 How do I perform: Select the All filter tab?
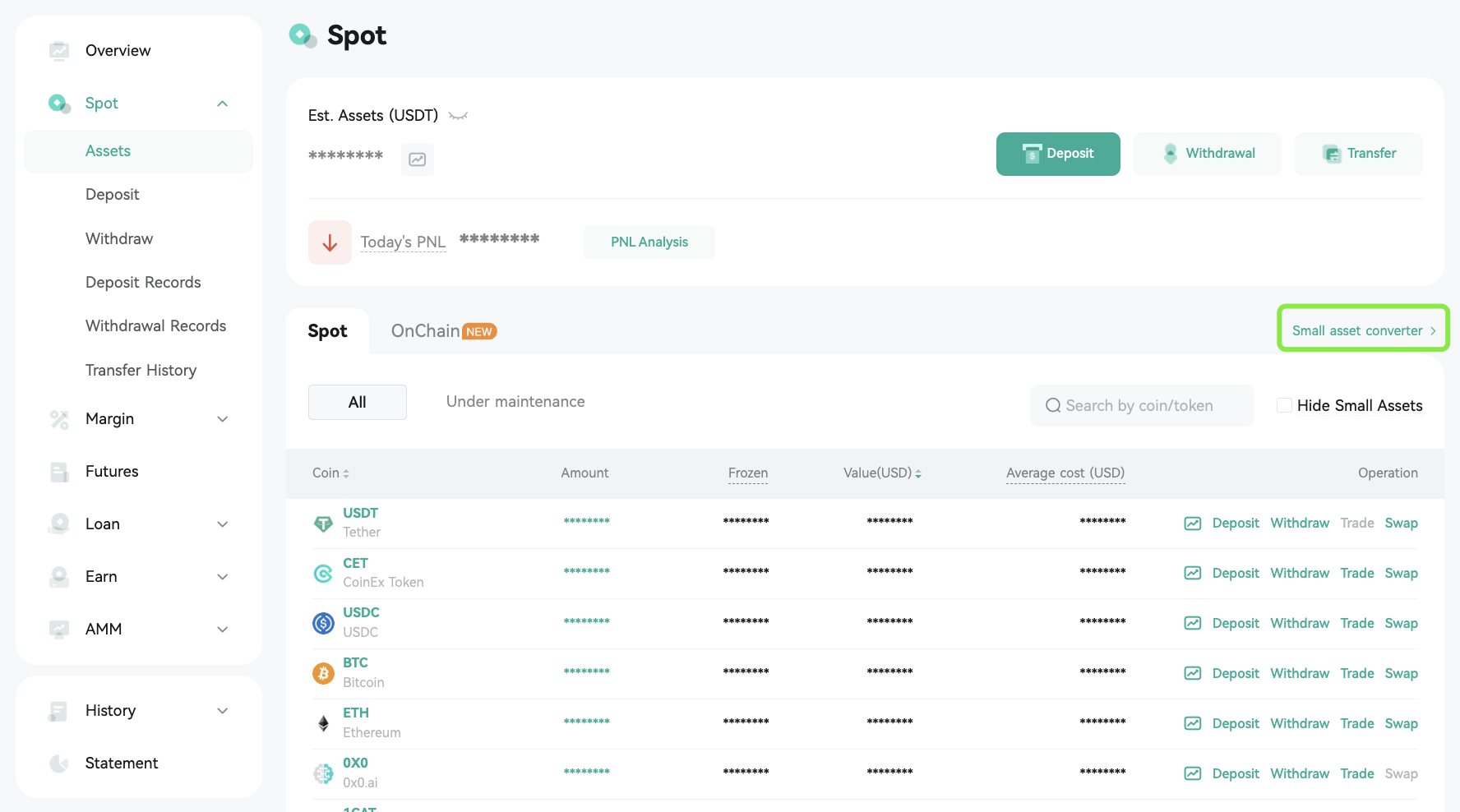[358, 403]
